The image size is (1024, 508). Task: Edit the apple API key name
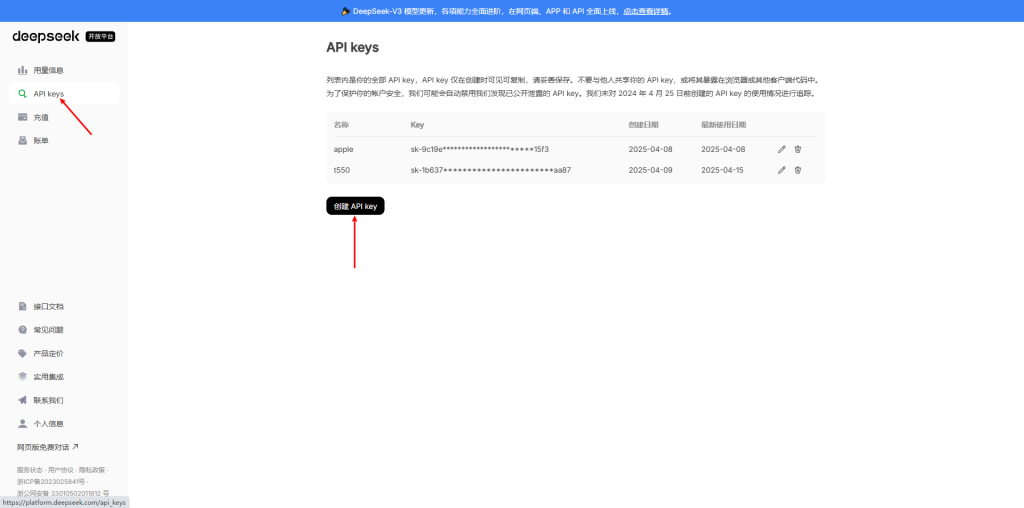tap(782, 150)
